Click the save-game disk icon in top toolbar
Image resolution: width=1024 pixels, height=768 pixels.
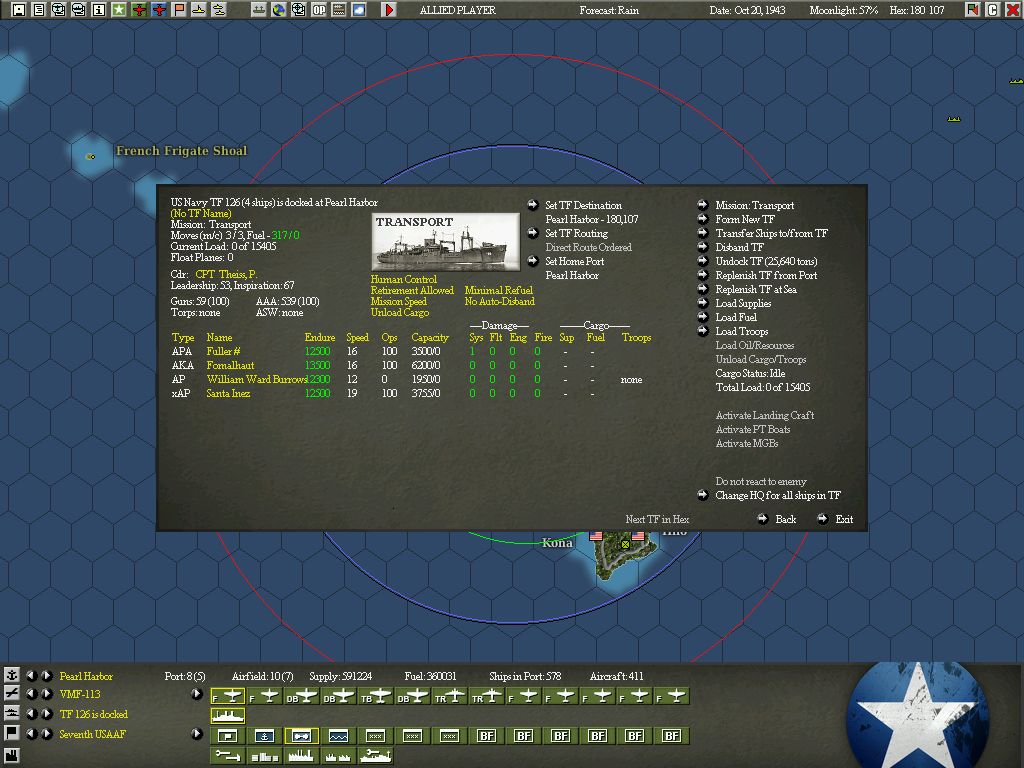(x=19, y=10)
